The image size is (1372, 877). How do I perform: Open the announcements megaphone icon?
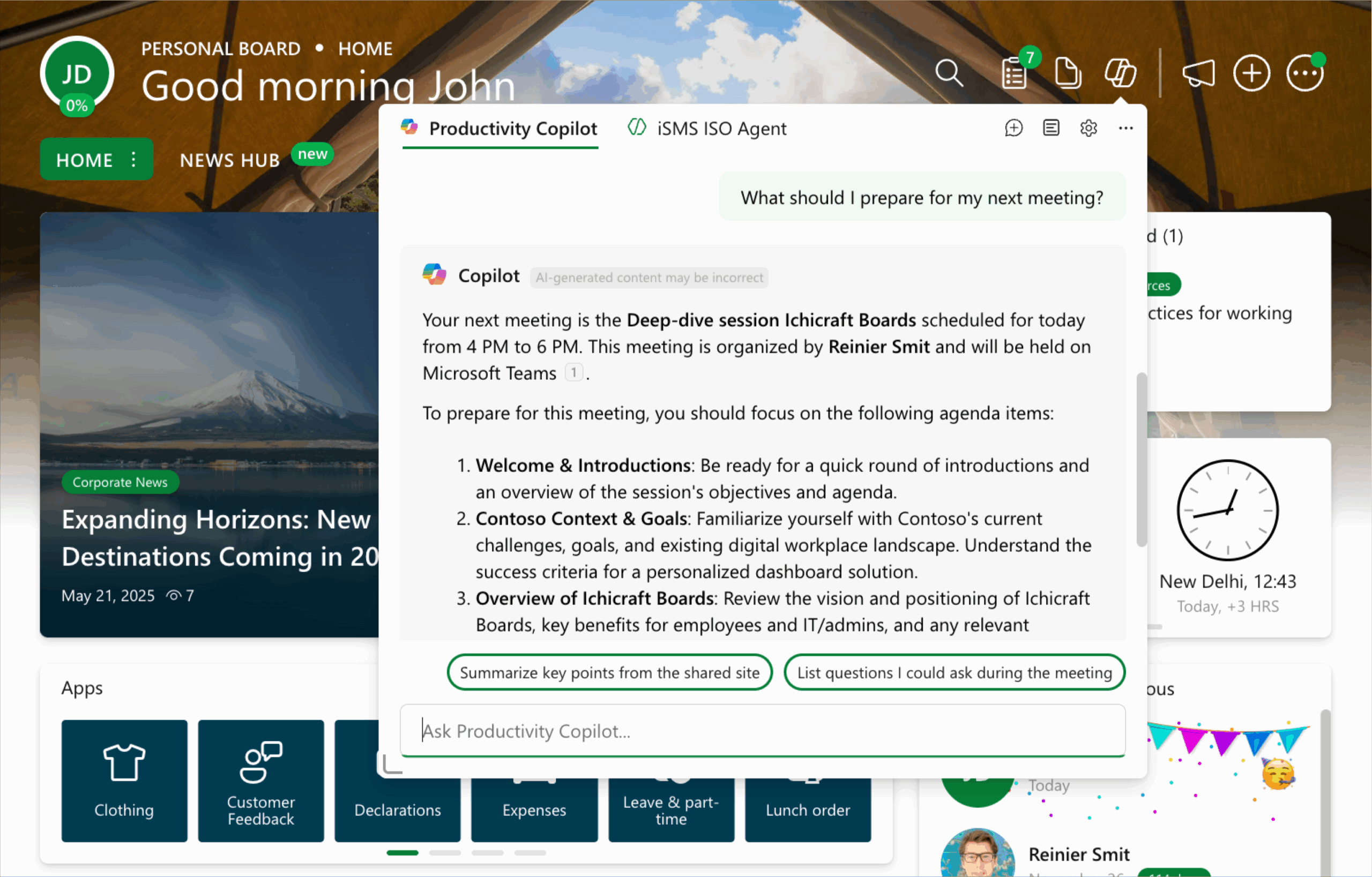(1198, 73)
